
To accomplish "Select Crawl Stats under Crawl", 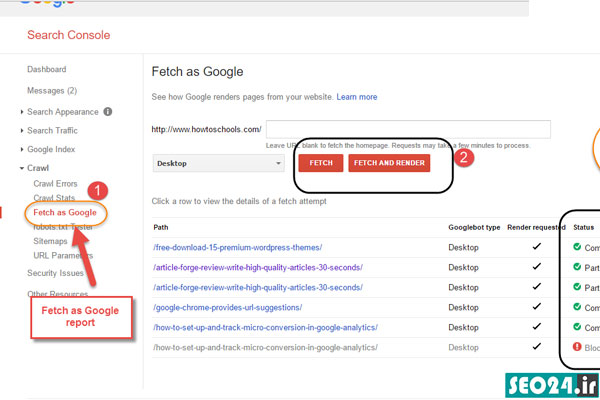I will pos(54,198).
